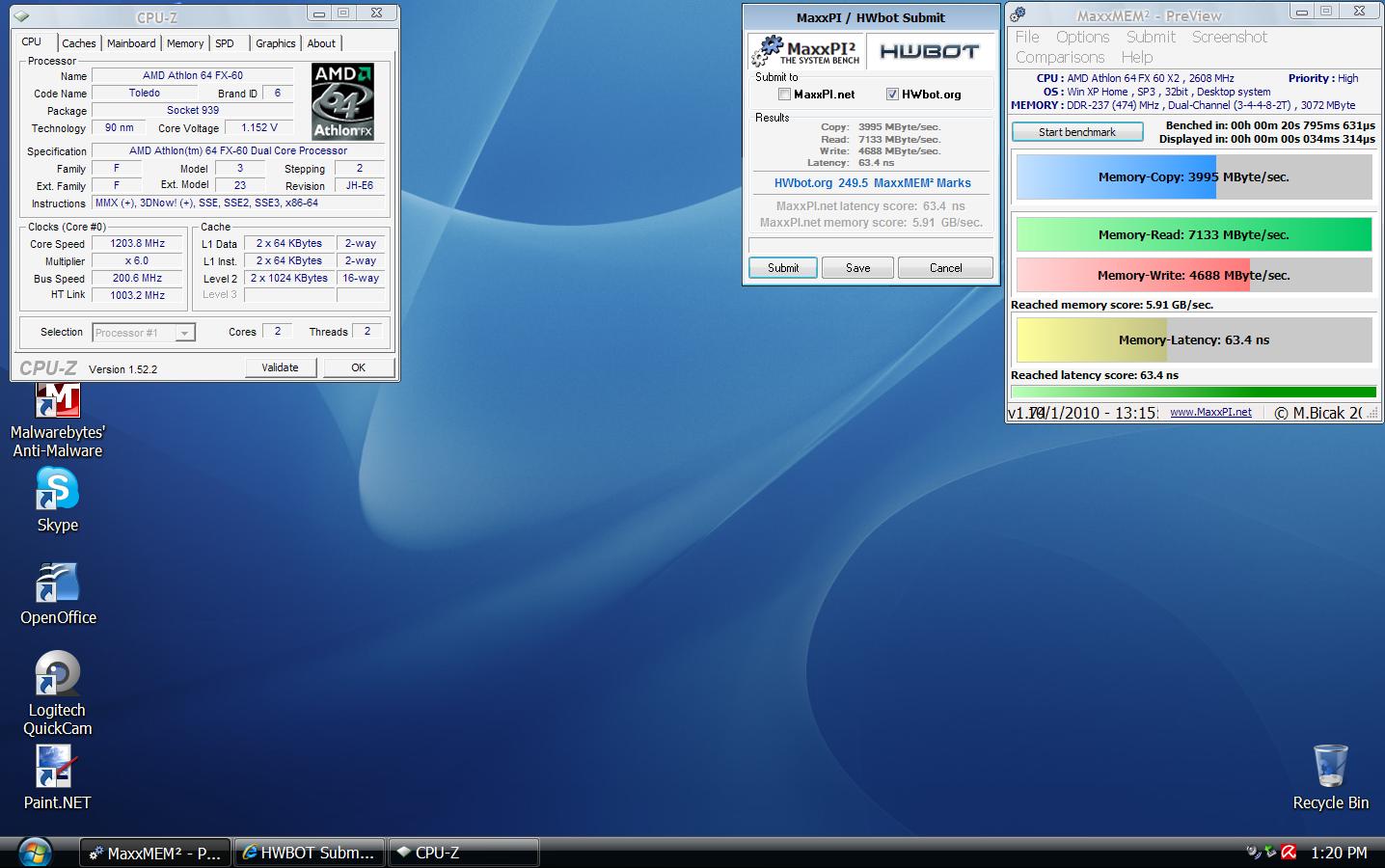Screen dimensions: 1385x868
Task: Switch to the Caches tab in CPU-Z
Action: (x=79, y=43)
